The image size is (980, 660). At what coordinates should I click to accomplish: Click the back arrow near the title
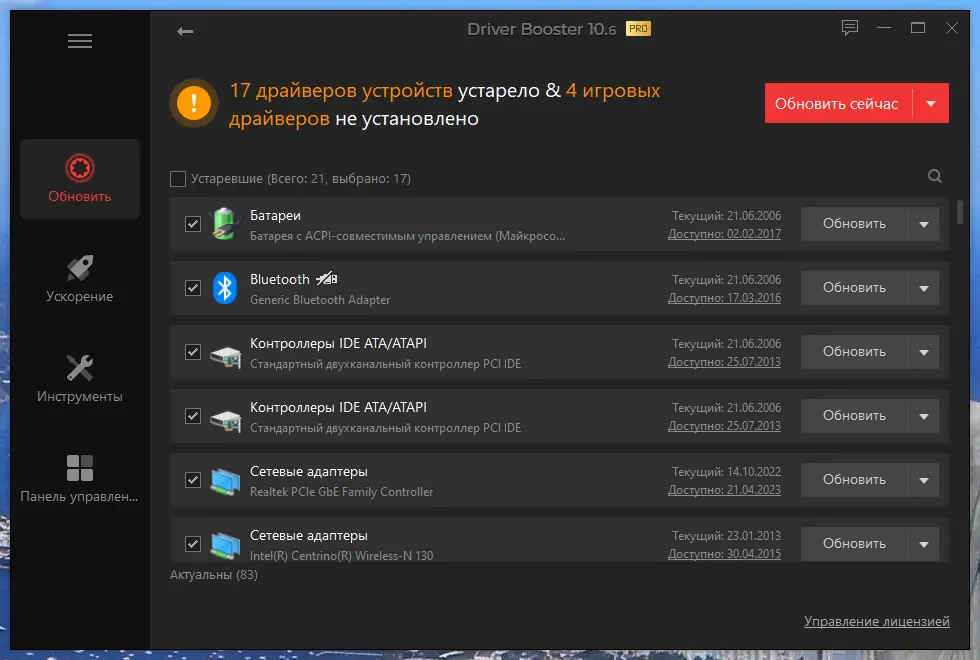(x=184, y=31)
